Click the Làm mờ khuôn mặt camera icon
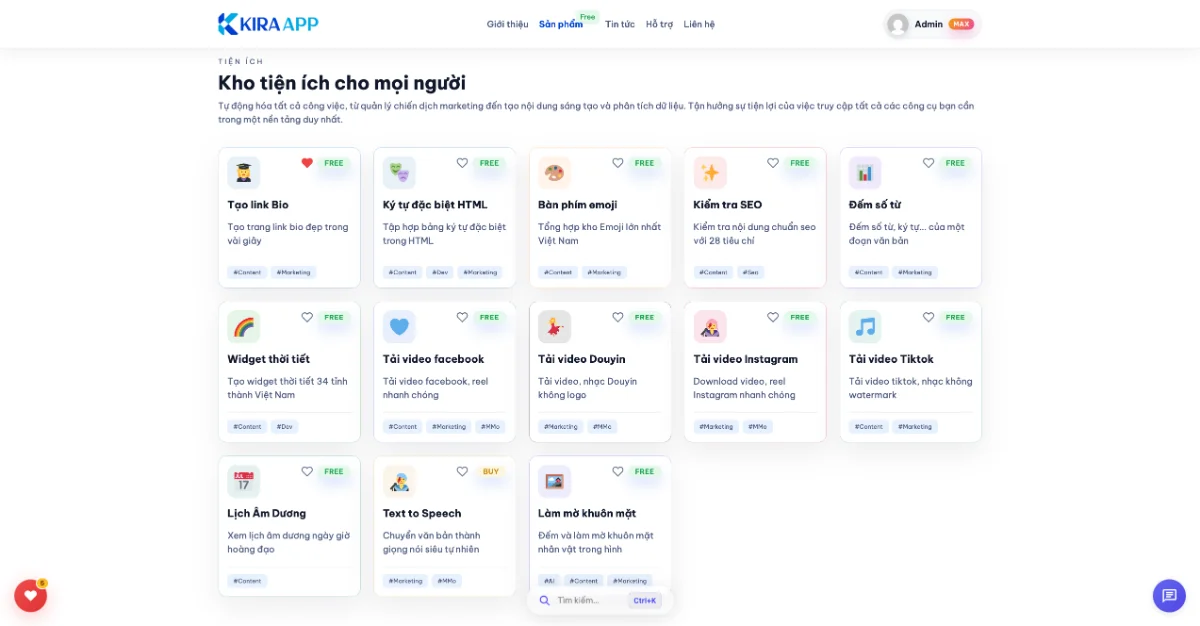 tap(554, 479)
